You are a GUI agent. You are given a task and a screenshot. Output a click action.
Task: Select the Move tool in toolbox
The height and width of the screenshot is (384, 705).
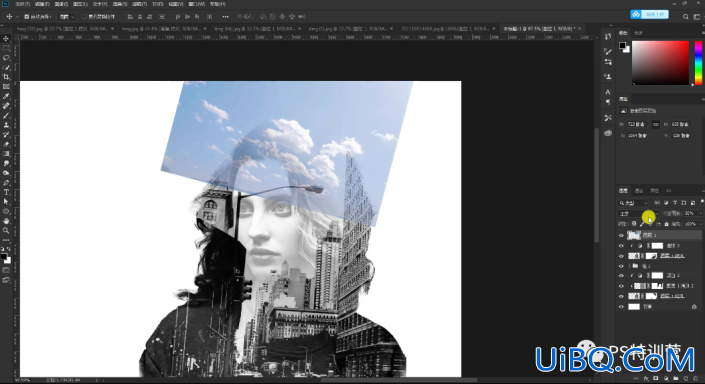tap(6, 39)
